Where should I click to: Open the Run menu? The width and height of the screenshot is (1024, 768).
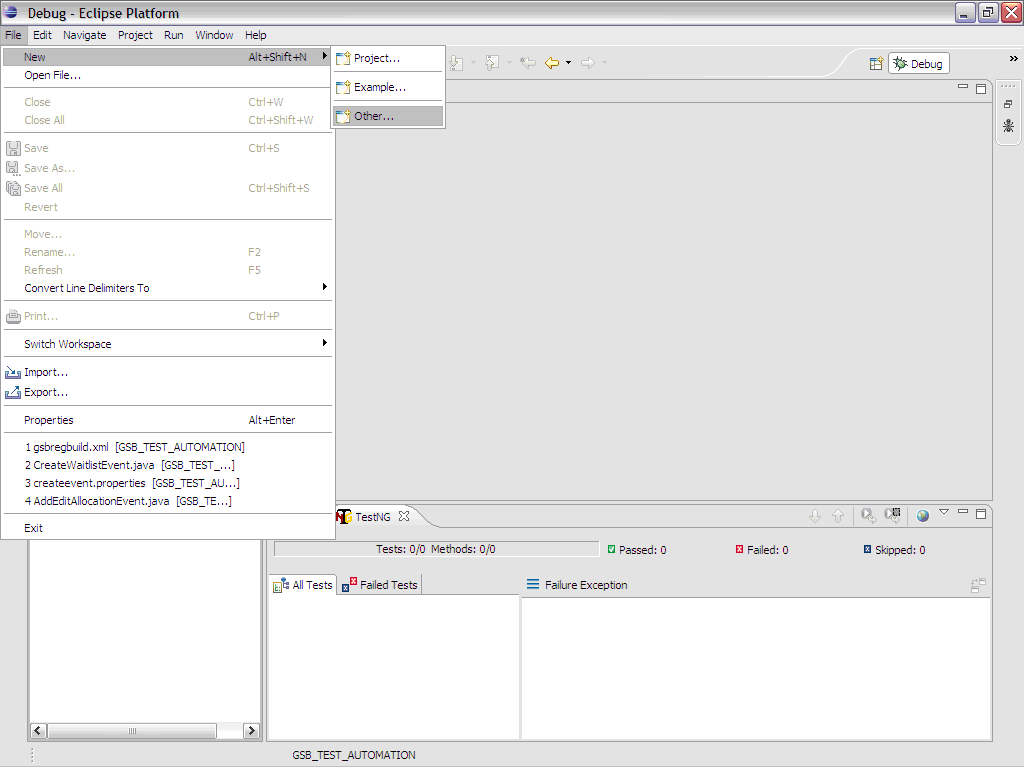174,35
